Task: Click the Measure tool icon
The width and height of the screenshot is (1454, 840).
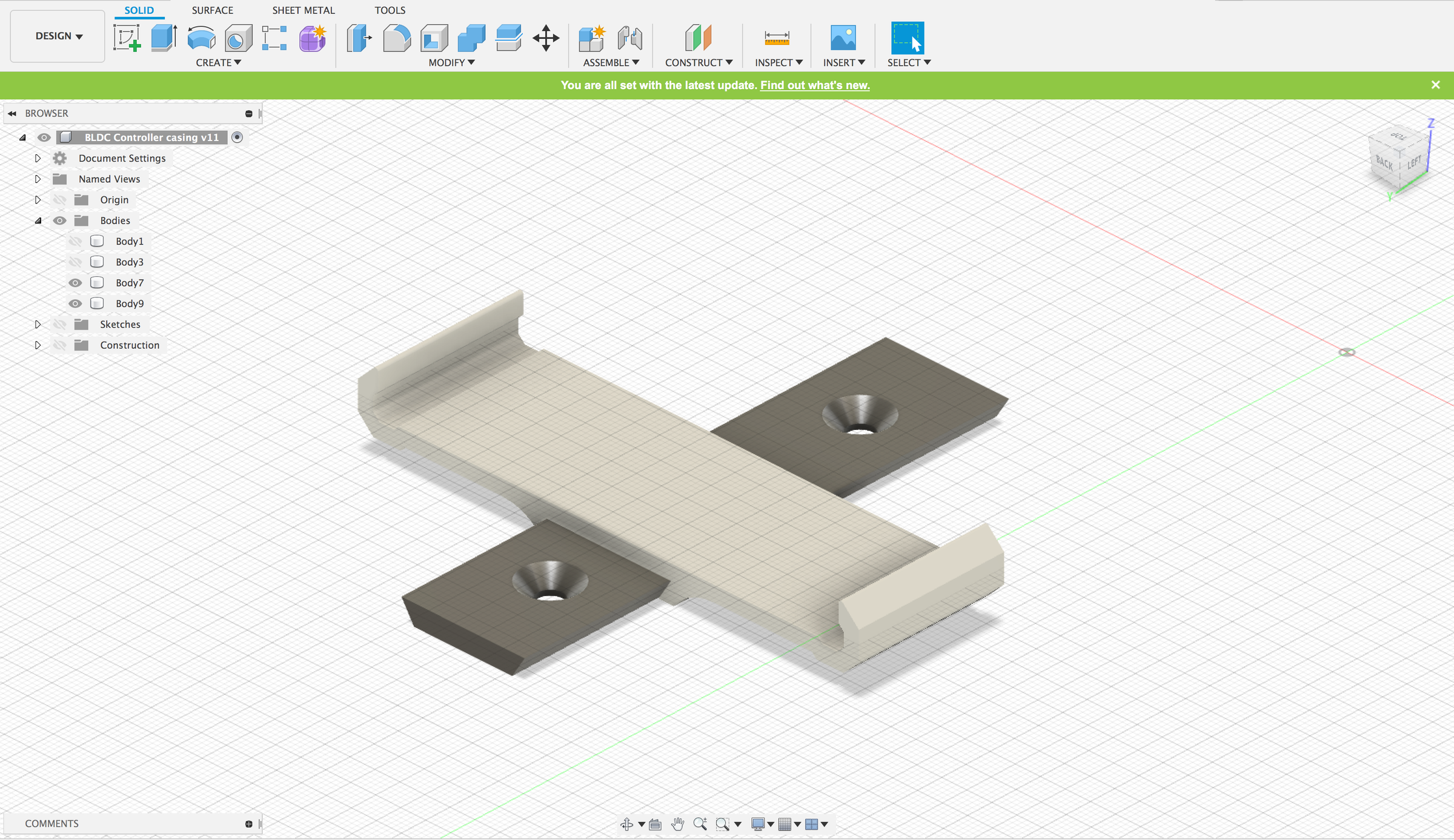Action: (x=777, y=38)
